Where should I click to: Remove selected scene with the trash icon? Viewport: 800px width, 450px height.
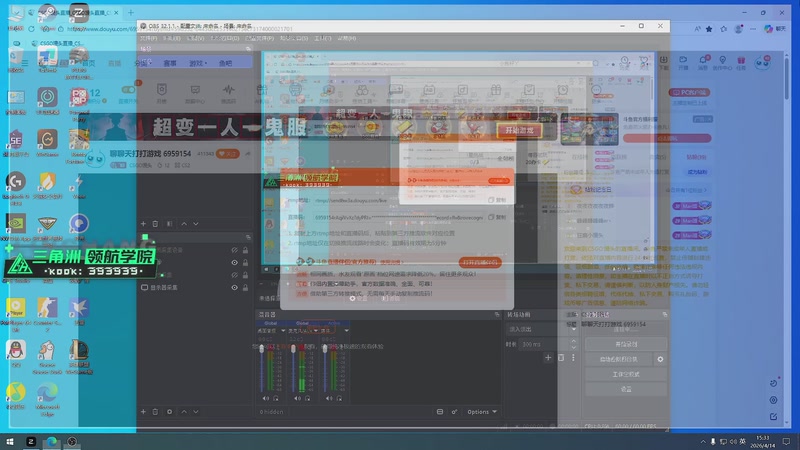point(156,224)
